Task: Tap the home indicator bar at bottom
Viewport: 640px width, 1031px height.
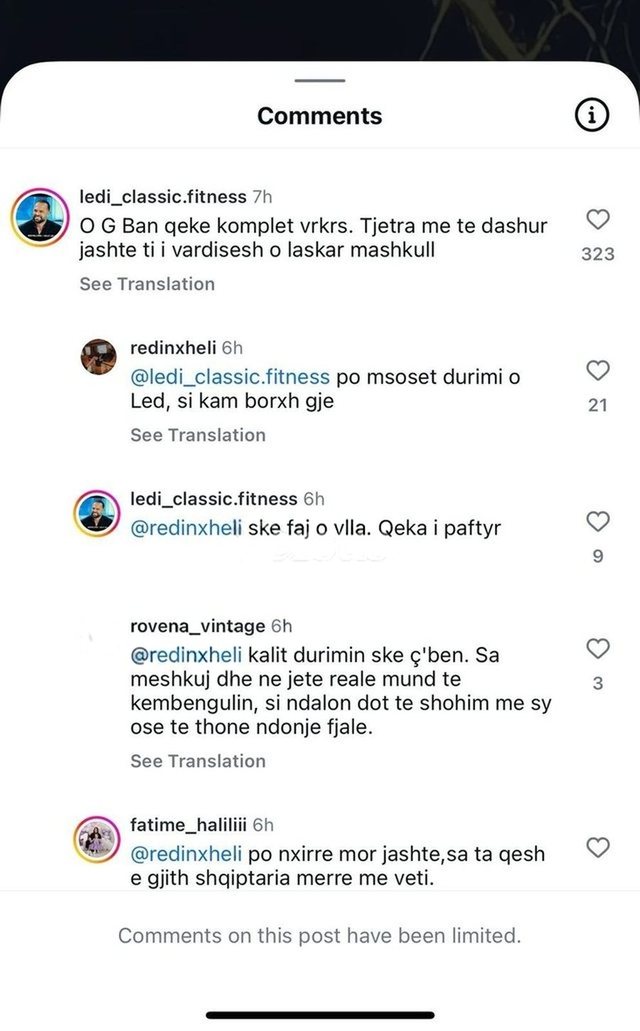Action: click(x=320, y=1015)
